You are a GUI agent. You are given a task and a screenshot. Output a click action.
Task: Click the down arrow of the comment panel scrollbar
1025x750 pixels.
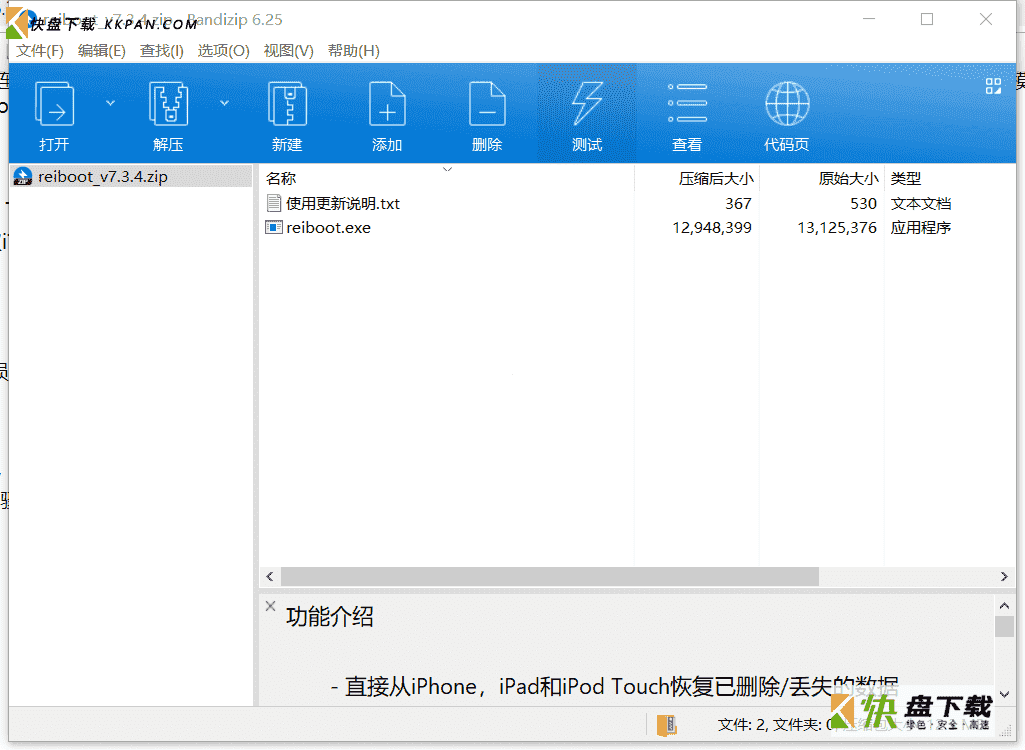(x=1004, y=694)
